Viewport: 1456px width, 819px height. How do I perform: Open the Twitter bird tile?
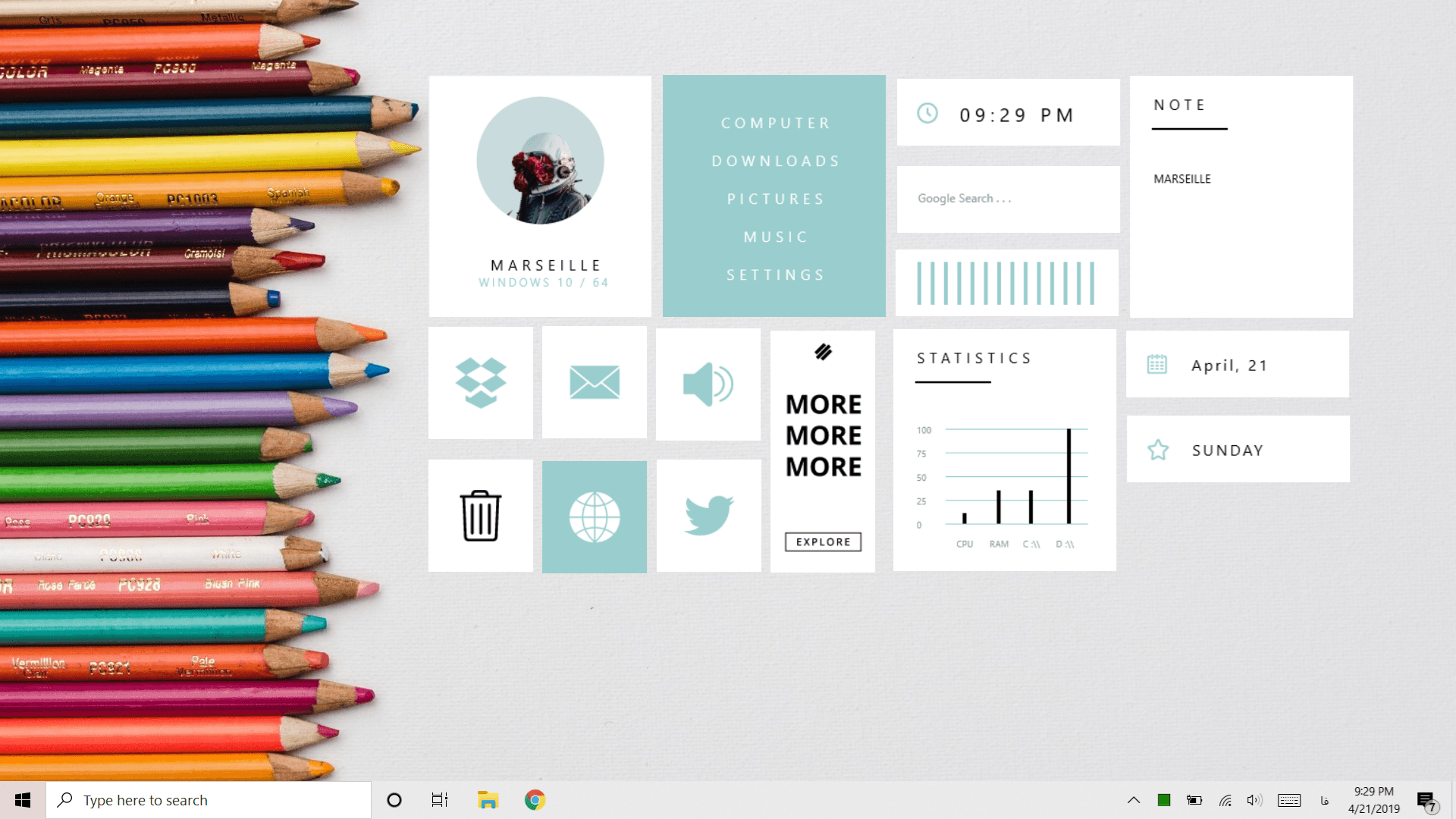pos(708,516)
